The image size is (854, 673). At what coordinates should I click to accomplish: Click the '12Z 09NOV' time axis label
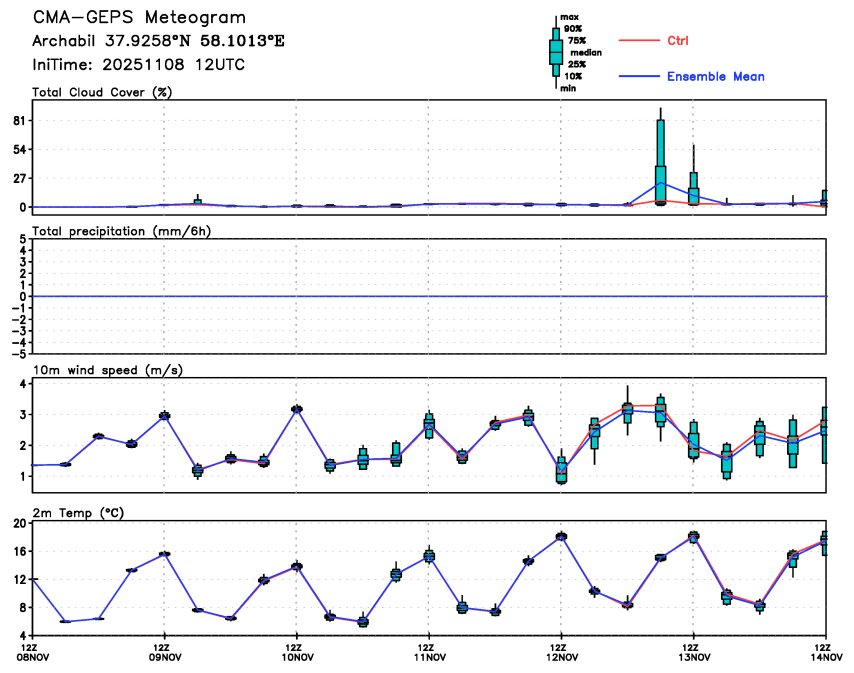click(x=164, y=652)
